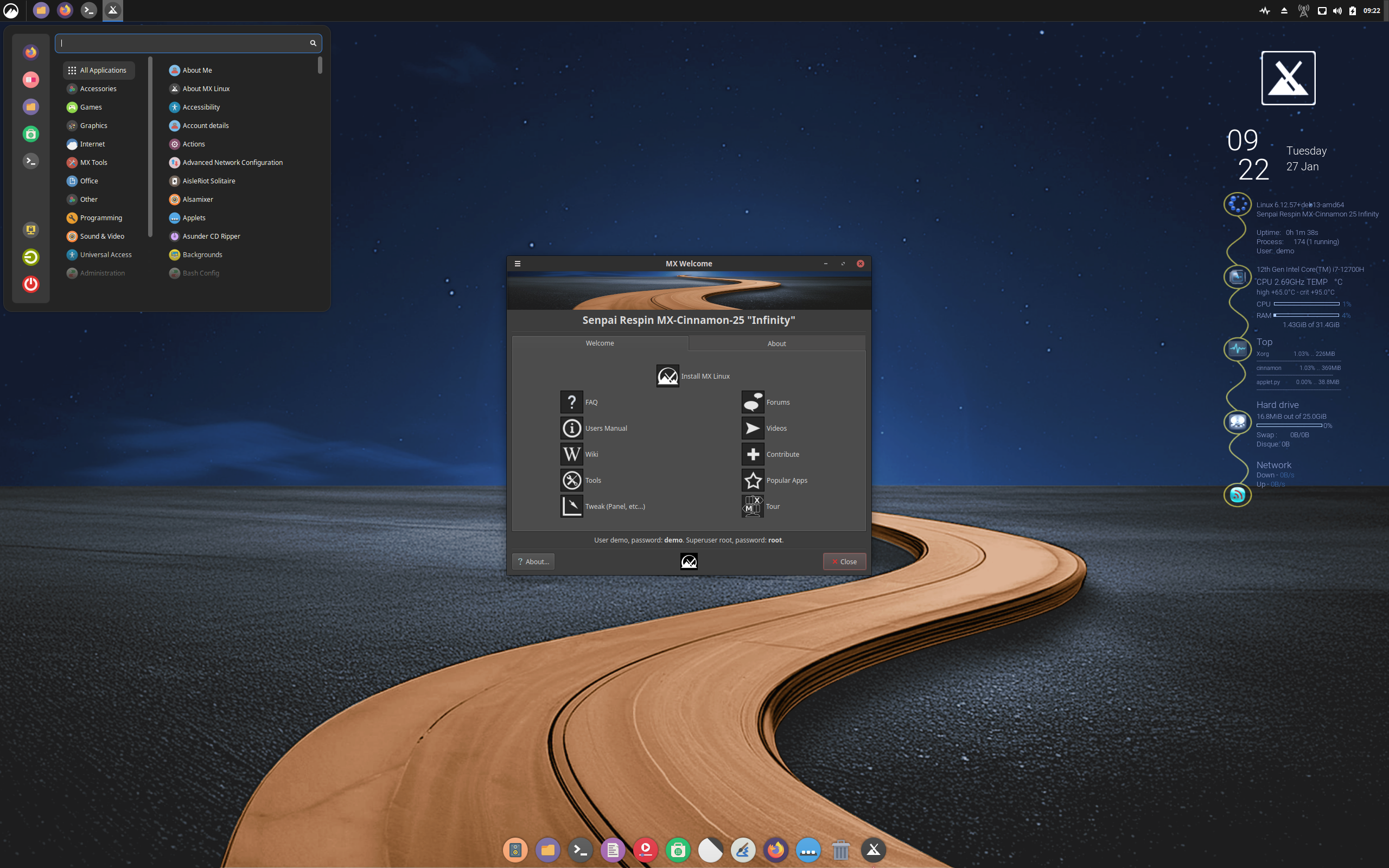1389x868 pixels.
Task: Open the FAQ question mark icon
Action: click(x=572, y=402)
